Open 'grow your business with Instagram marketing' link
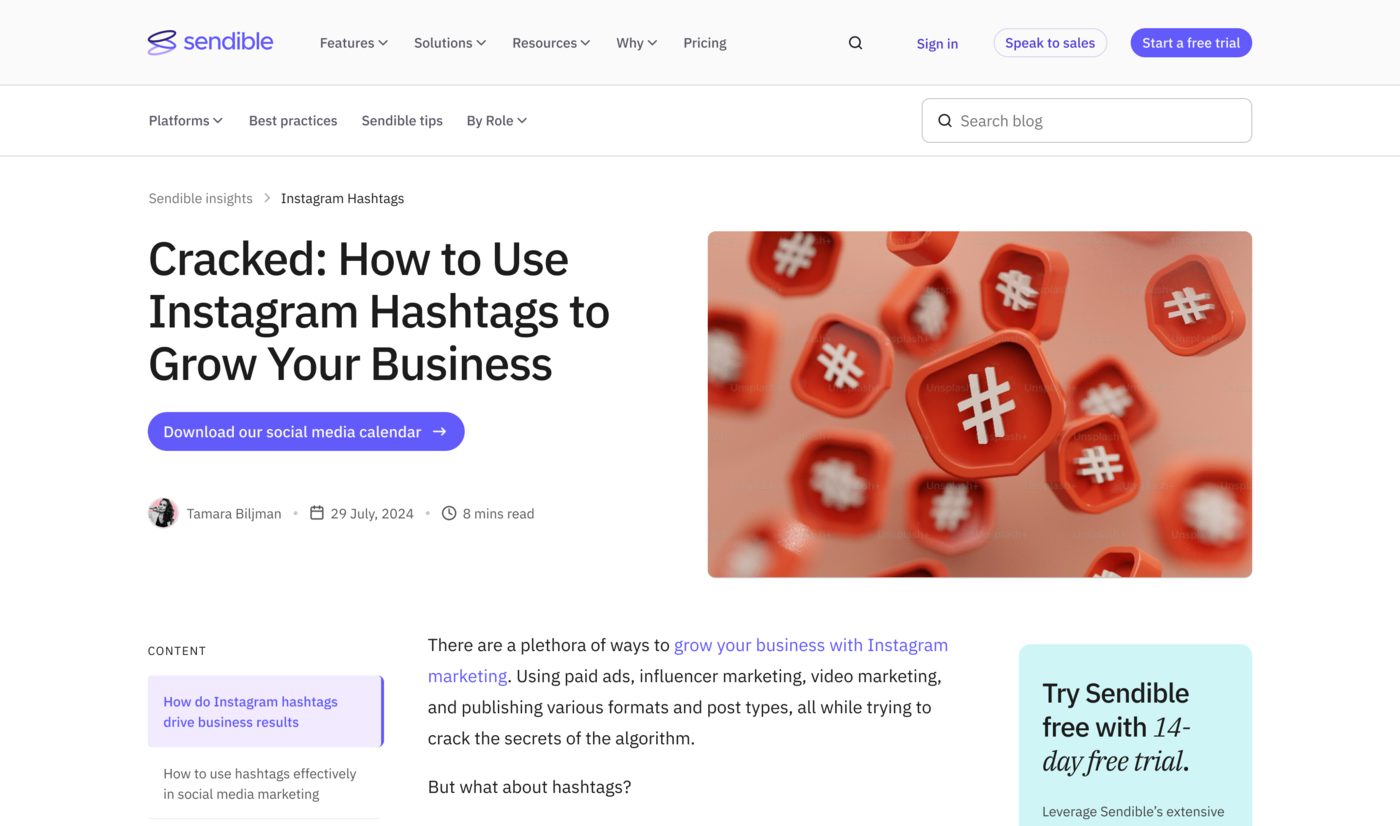The width and height of the screenshot is (1400, 826). (x=688, y=660)
